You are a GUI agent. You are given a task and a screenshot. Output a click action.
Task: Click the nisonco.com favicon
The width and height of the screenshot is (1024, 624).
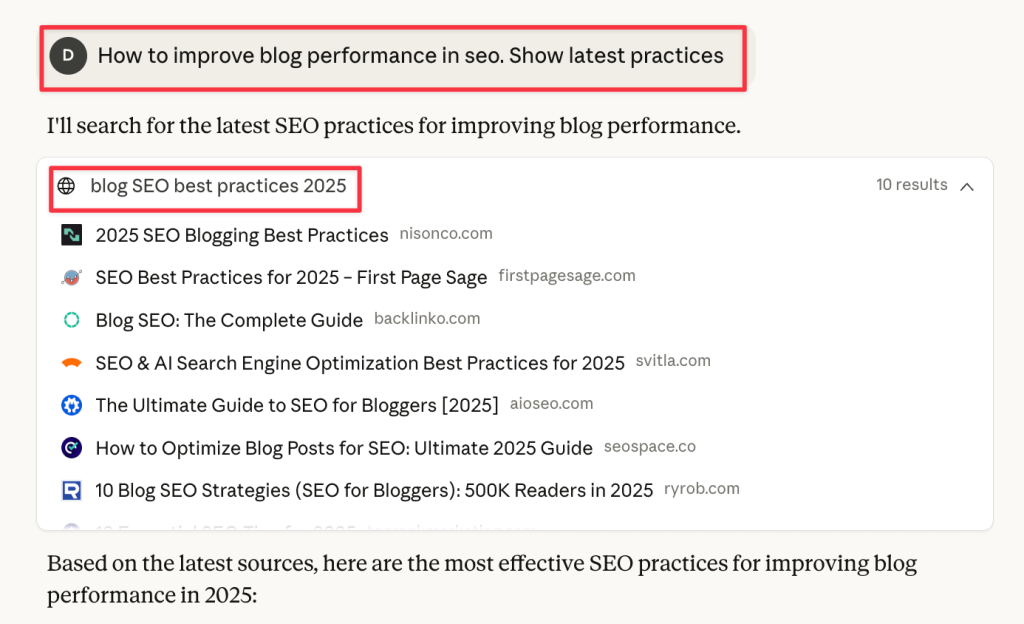click(71, 235)
